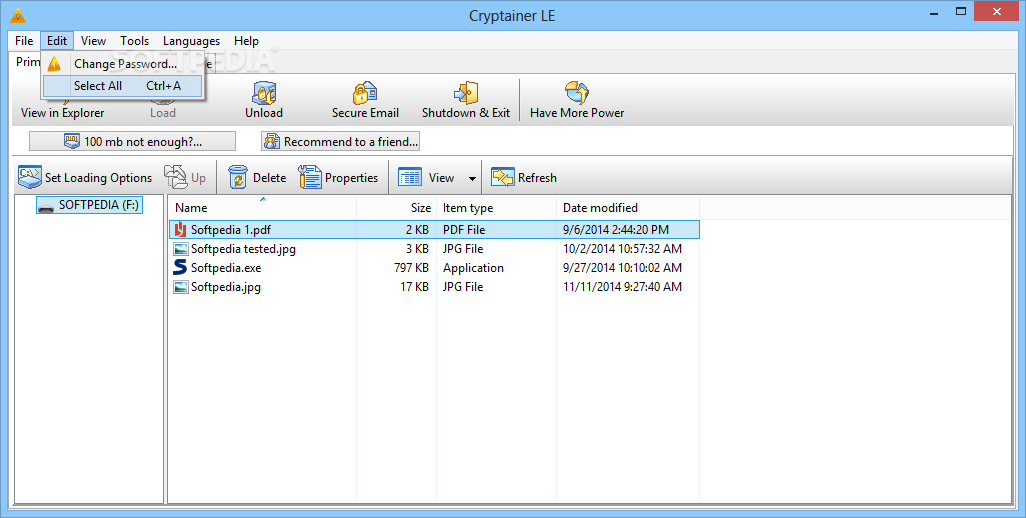Click the warning icon beside Change Password

pyautogui.click(x=54, y=63)
